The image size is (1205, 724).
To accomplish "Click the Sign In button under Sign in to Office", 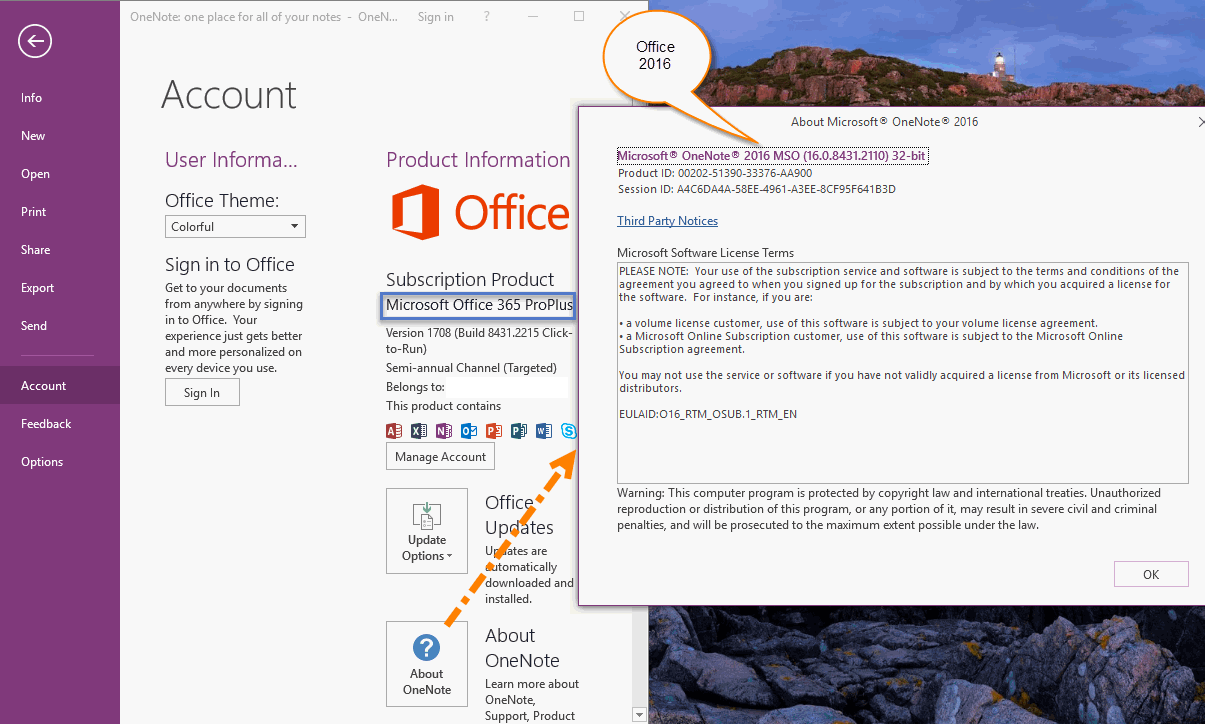I will (x=202, y=393).
